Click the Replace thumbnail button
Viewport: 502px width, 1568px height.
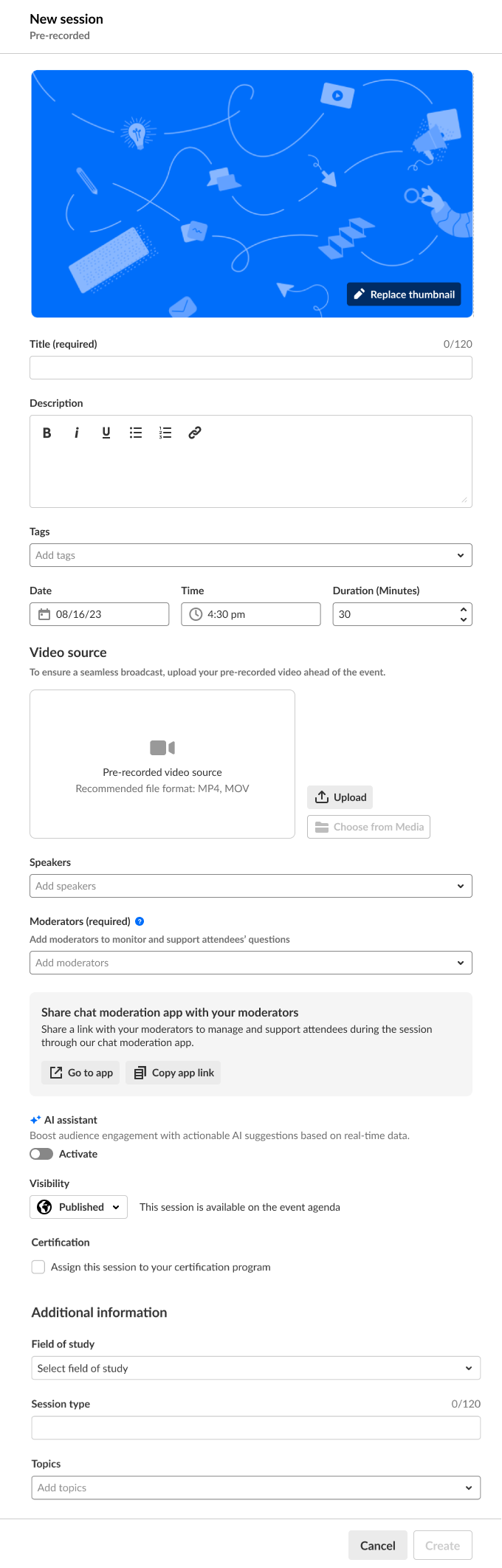[404, 294]
